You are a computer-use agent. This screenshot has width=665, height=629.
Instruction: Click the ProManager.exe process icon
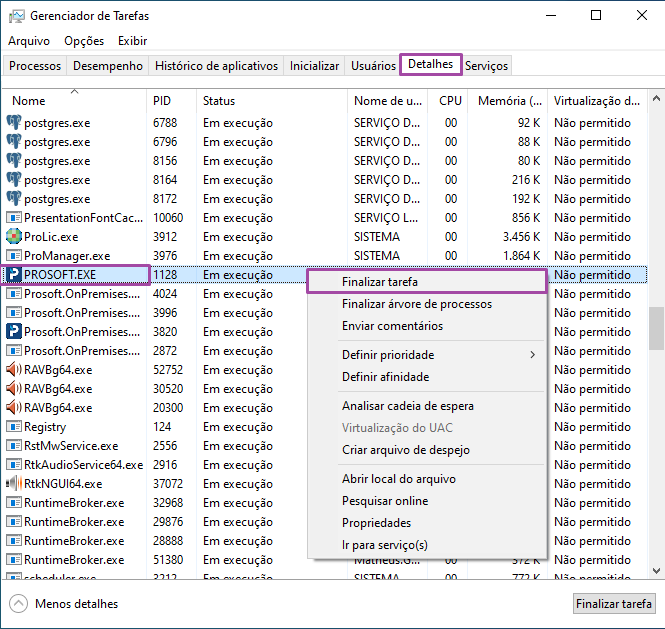pyautogui.click(x=14, y=256)
